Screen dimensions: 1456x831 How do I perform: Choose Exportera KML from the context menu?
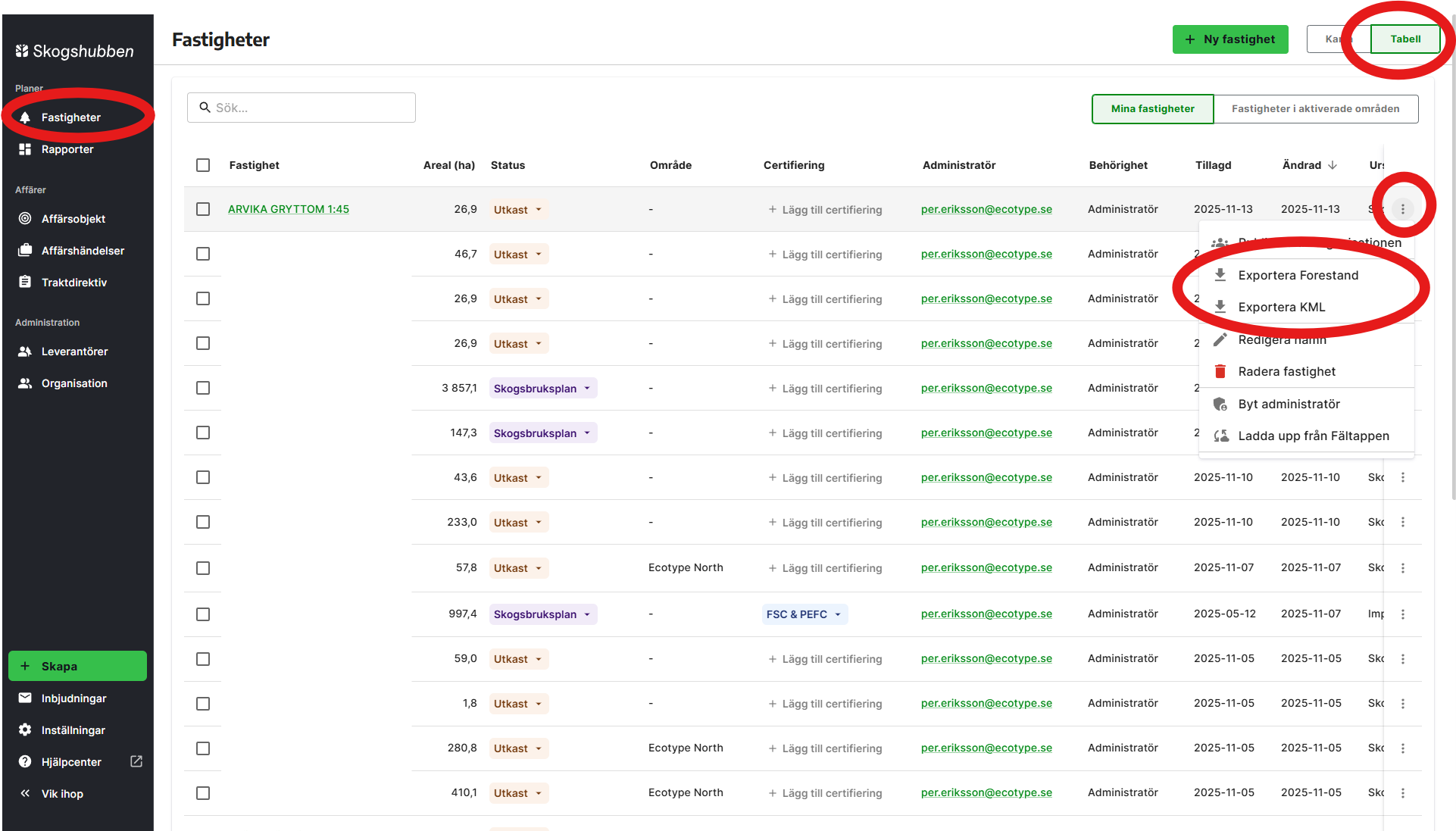(x=1281, y=307)
